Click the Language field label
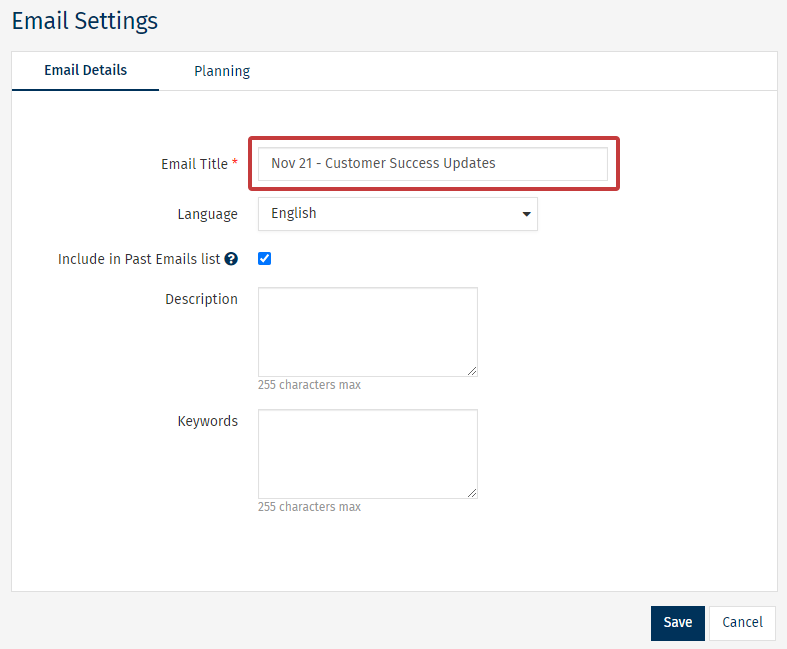 click(x=208, y=214)
